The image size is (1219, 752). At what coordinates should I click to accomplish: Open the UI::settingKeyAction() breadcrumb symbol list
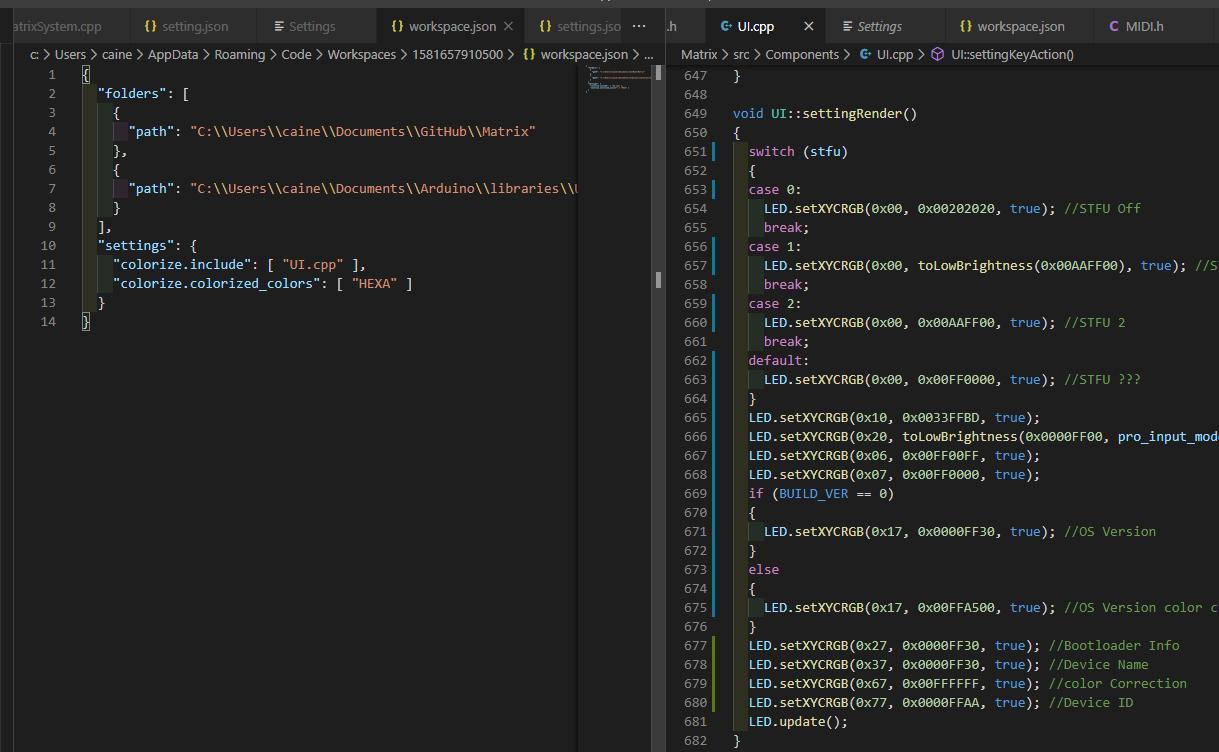[x=1011, y=55]
